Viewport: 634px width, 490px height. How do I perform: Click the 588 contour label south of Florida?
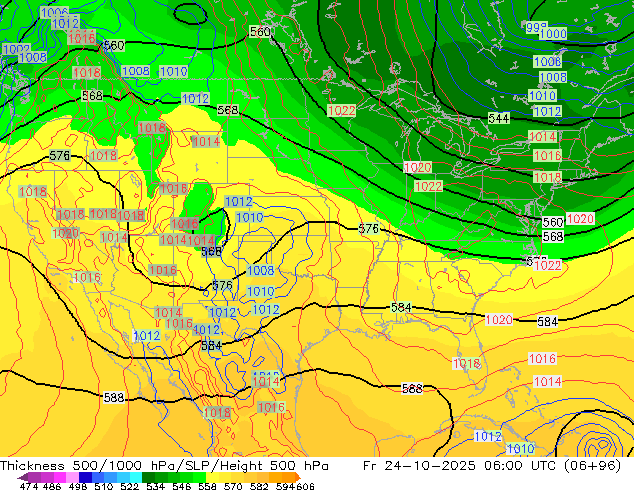click(x=412, y=389)
